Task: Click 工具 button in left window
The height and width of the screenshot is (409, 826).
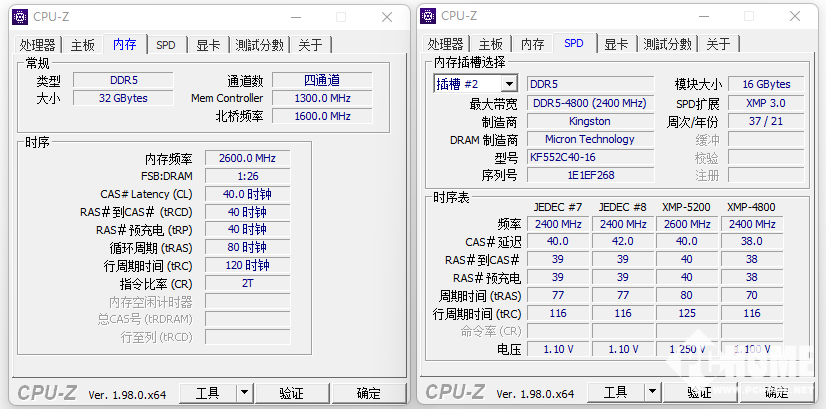Action: point(208,393)
